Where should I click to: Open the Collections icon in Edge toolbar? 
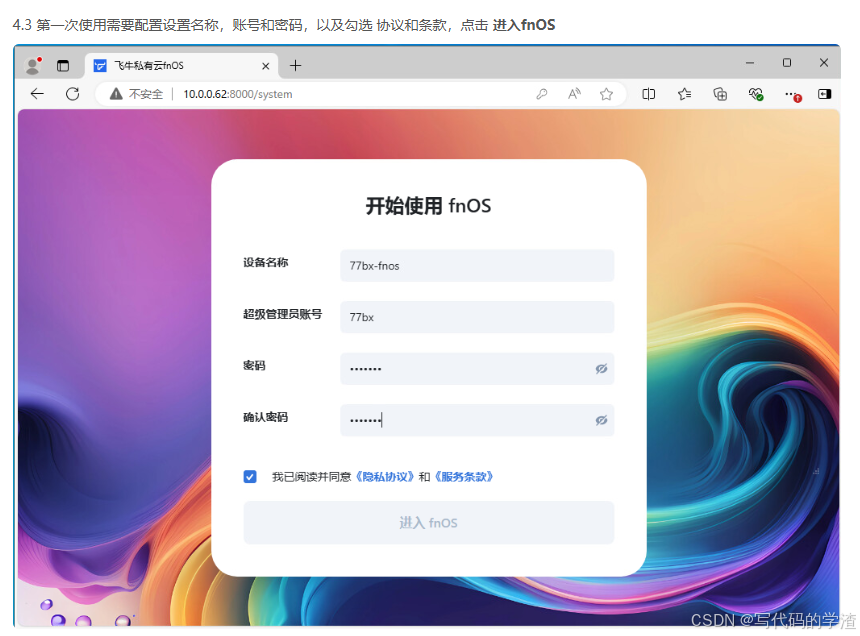(720, 93)
